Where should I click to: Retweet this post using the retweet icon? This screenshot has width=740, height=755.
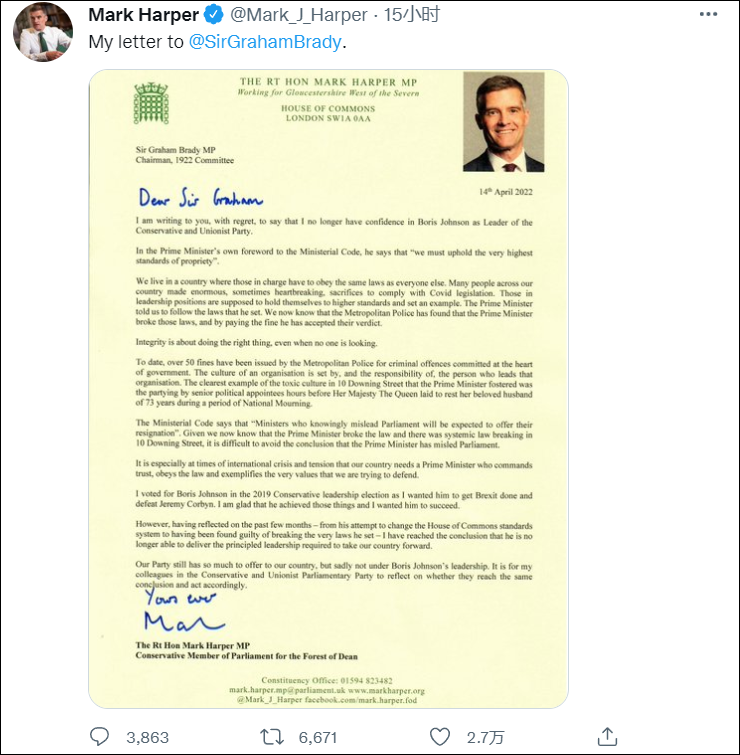269,737
